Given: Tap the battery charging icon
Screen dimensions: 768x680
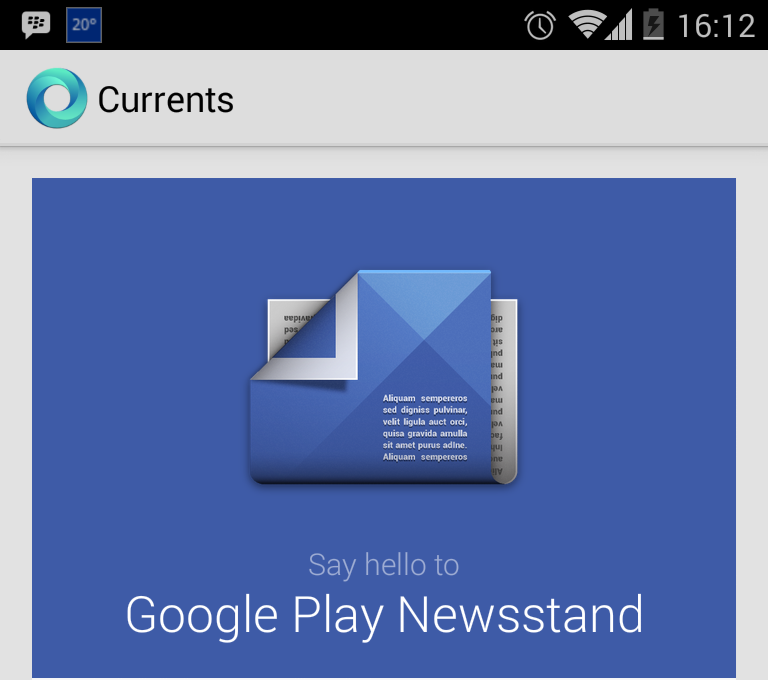Looking at the screenshot, I should [x=653, y=24].
